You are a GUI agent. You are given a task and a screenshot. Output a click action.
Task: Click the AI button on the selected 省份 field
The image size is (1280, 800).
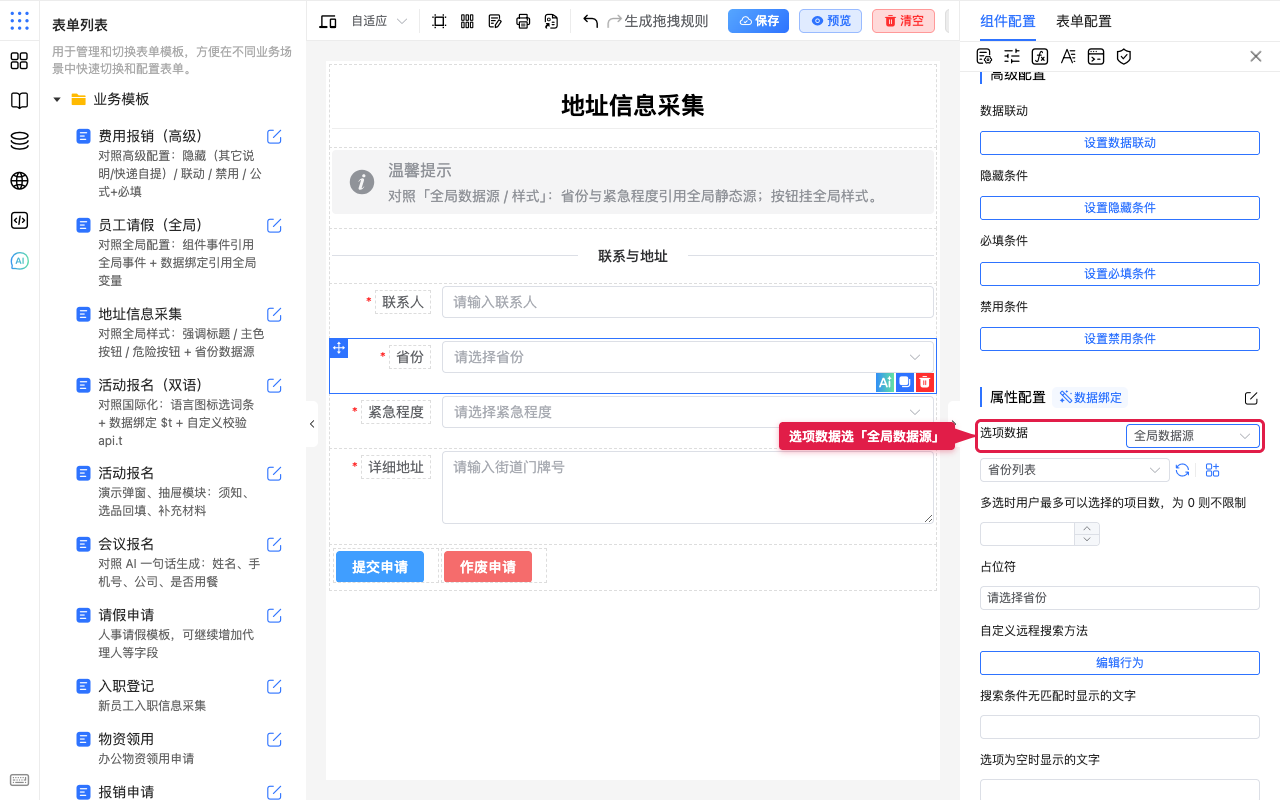click(x=884, y=382)
